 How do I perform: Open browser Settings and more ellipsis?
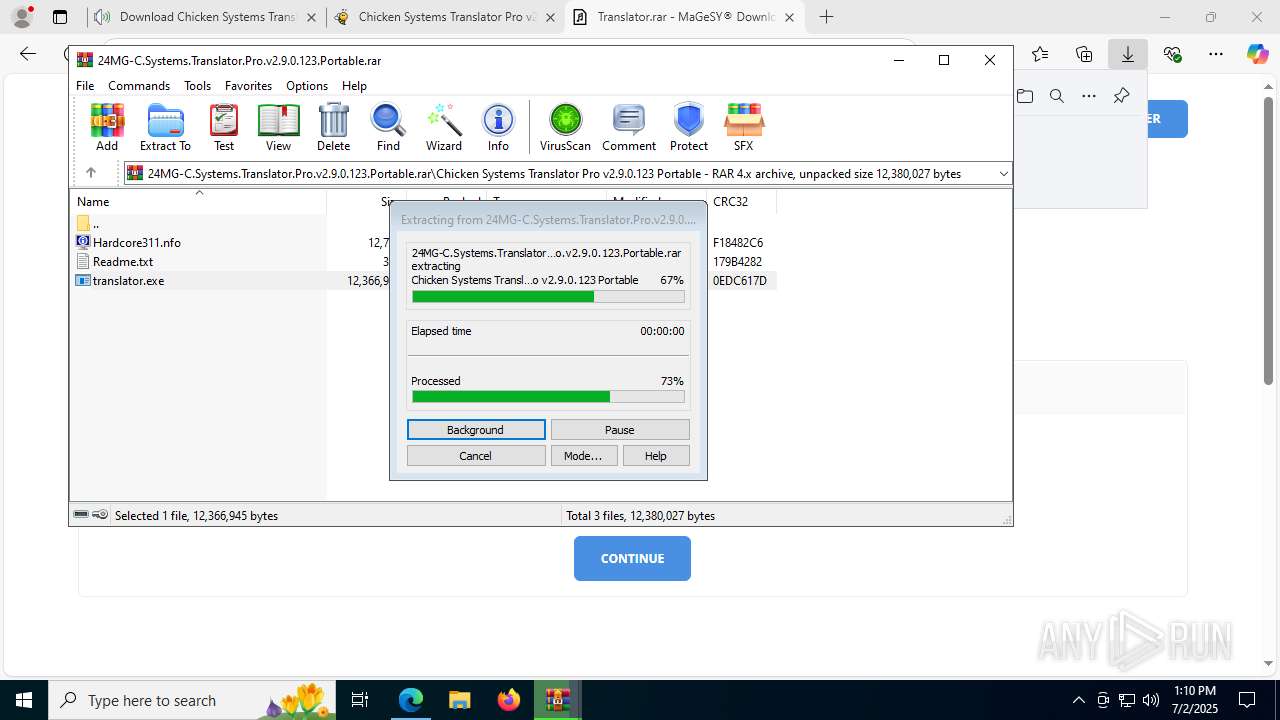1216,54
